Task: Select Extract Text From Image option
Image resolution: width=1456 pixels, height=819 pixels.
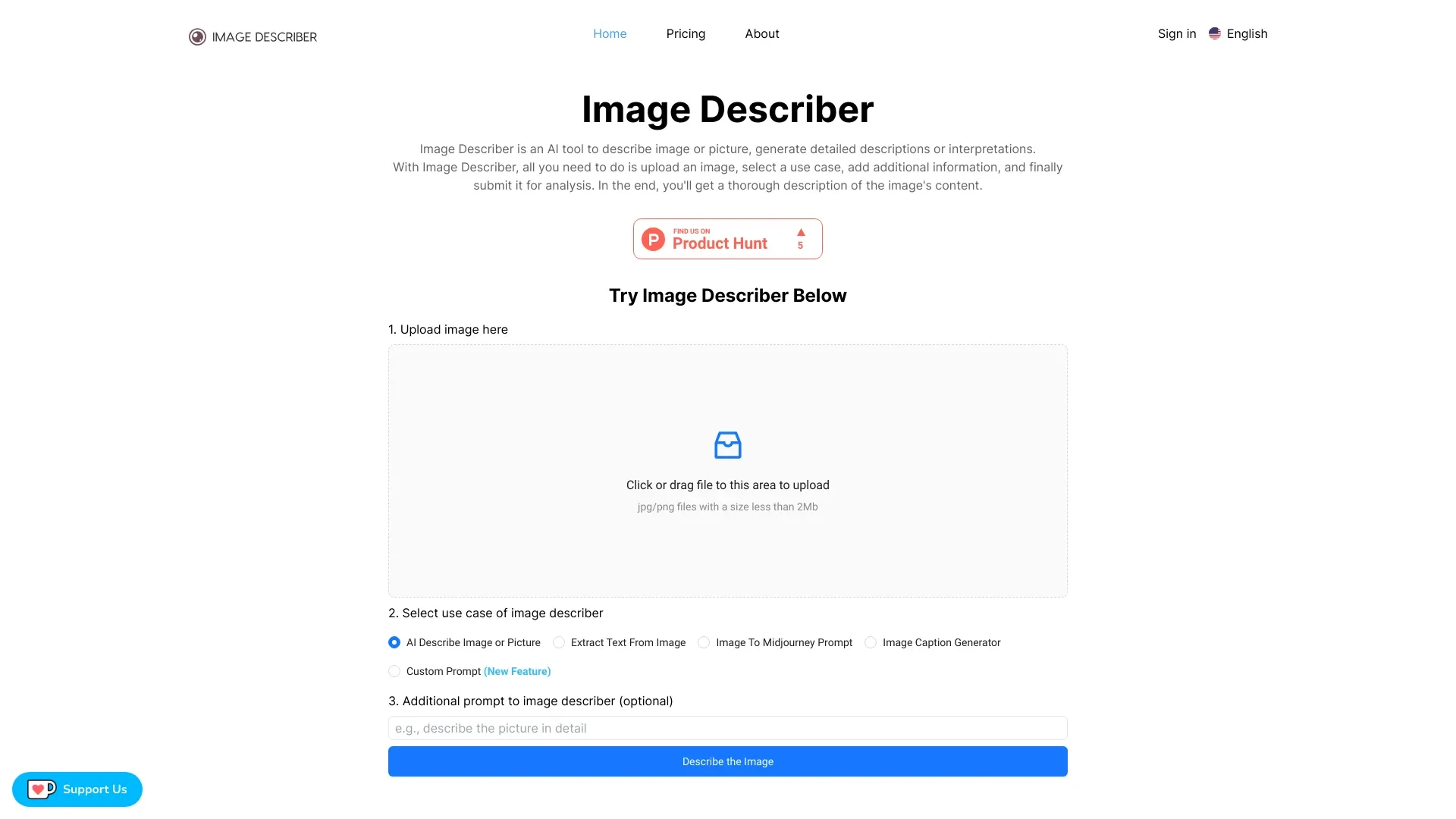Action: 559,642
